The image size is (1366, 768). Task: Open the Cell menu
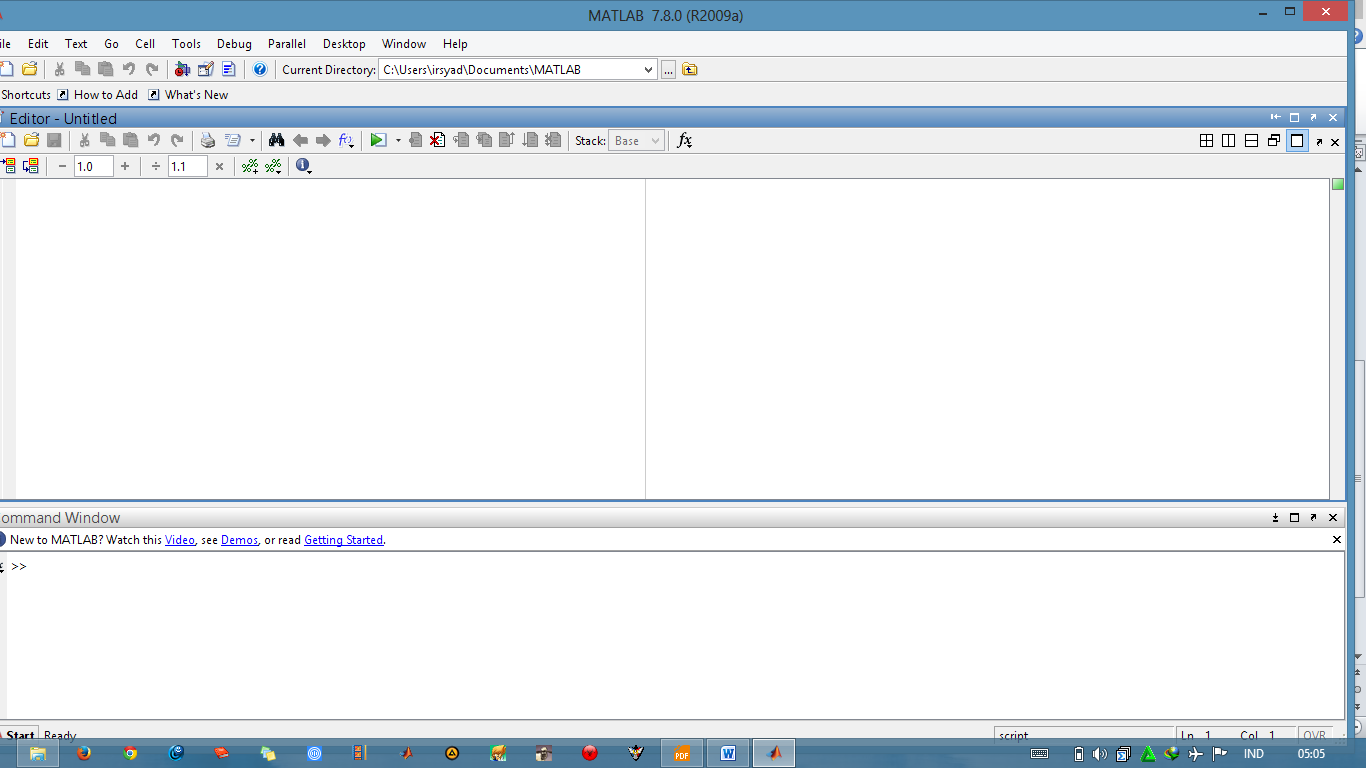tap(145, 44)
